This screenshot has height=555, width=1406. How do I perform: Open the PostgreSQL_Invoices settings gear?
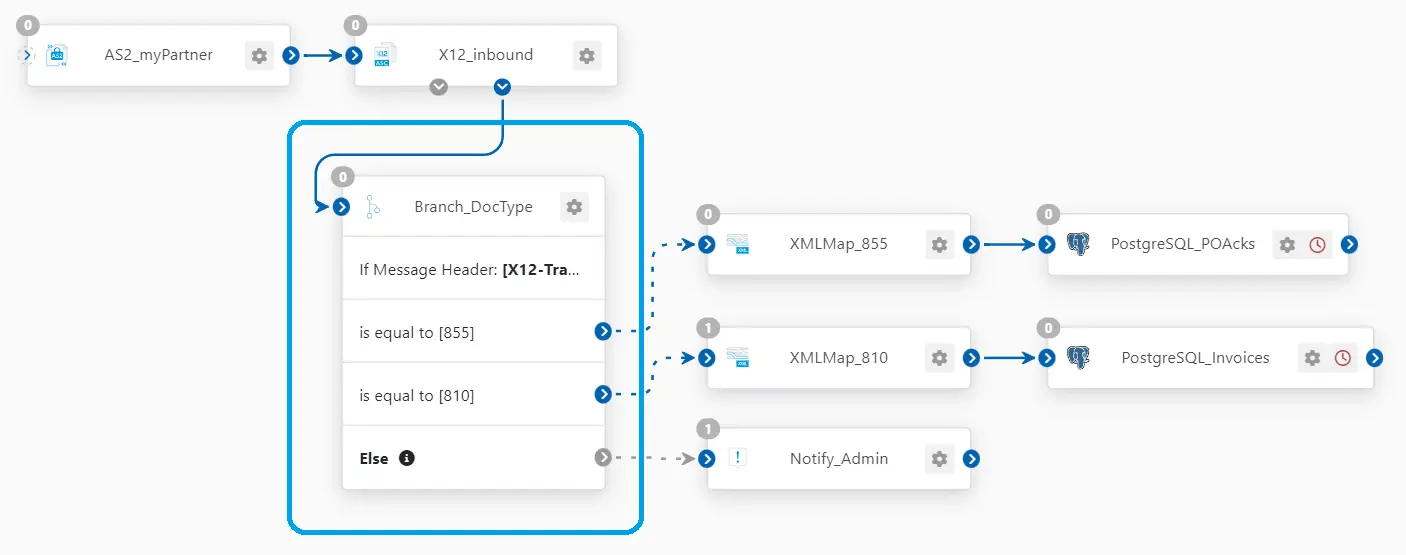click(1312, 357)
